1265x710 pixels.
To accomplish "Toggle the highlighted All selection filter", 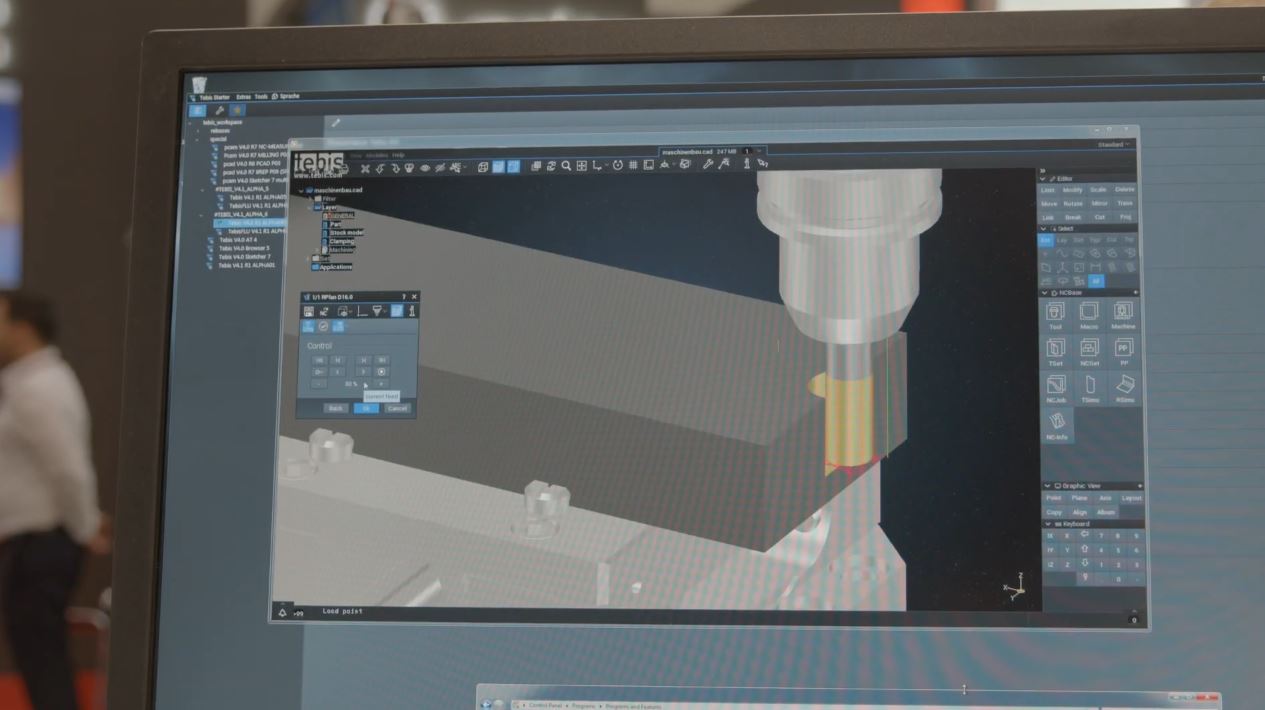I will coord(1096,281).
